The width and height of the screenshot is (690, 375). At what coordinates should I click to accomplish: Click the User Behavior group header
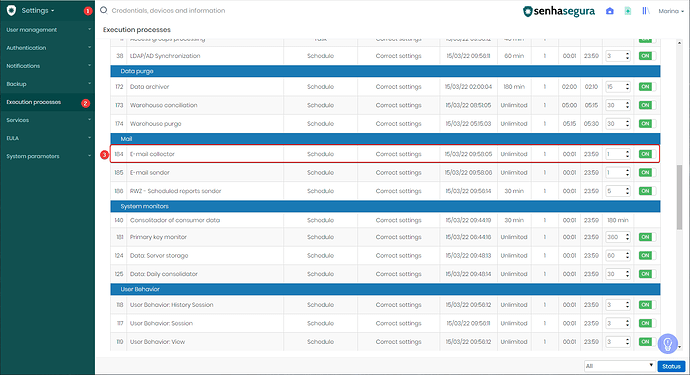tap(385, 289)
